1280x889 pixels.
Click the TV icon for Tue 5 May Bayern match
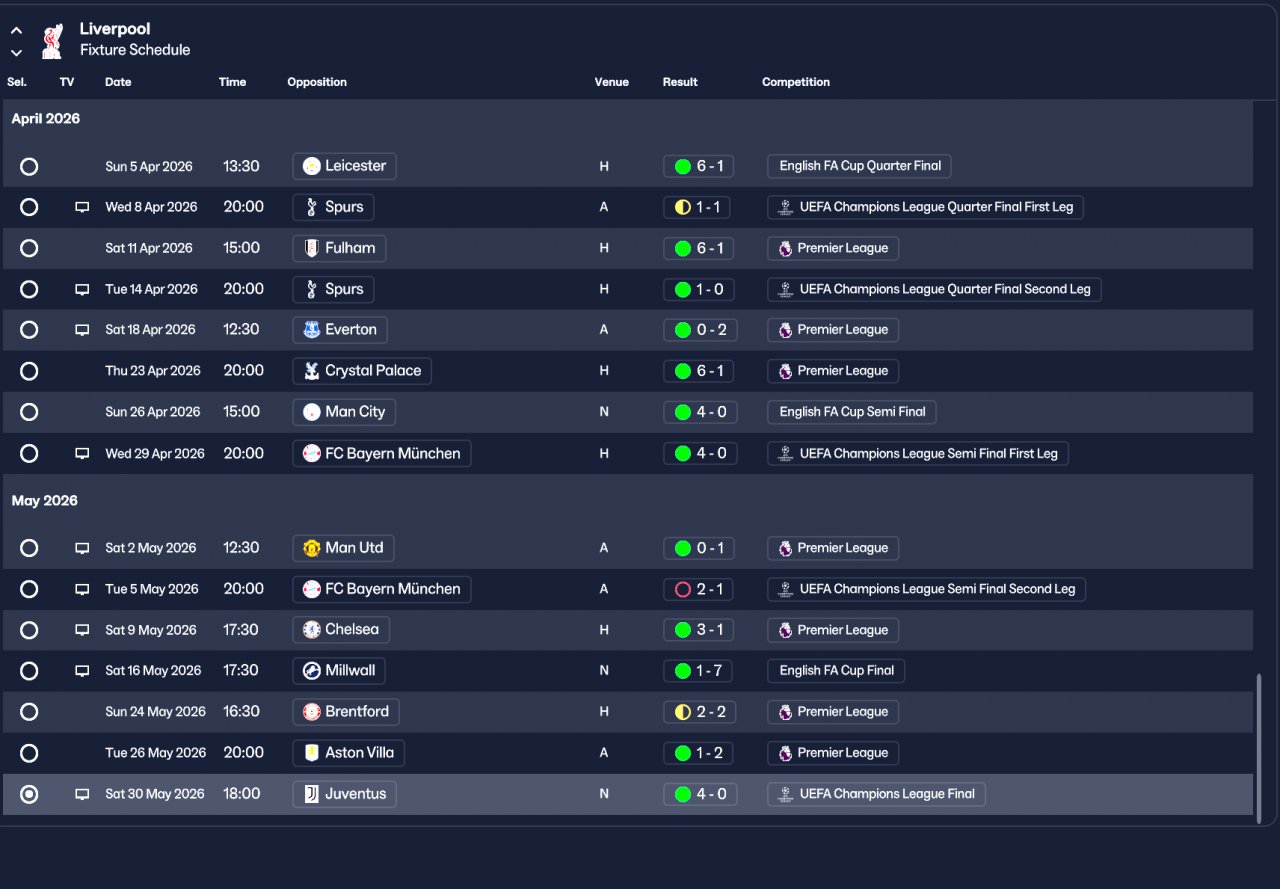click(82, 589)
